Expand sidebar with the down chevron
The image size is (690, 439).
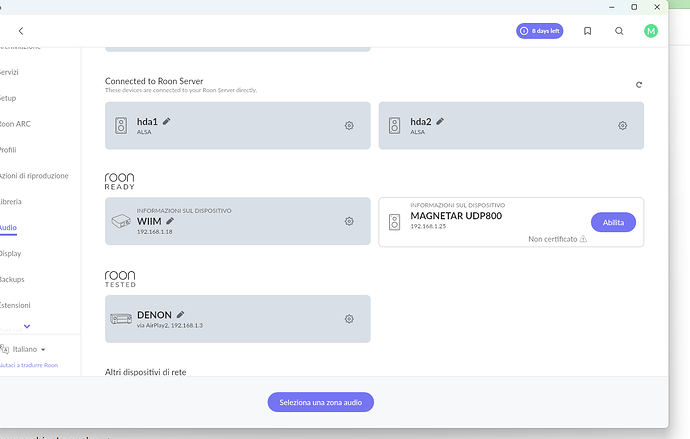pyautogui.click(x=27, y=326)
